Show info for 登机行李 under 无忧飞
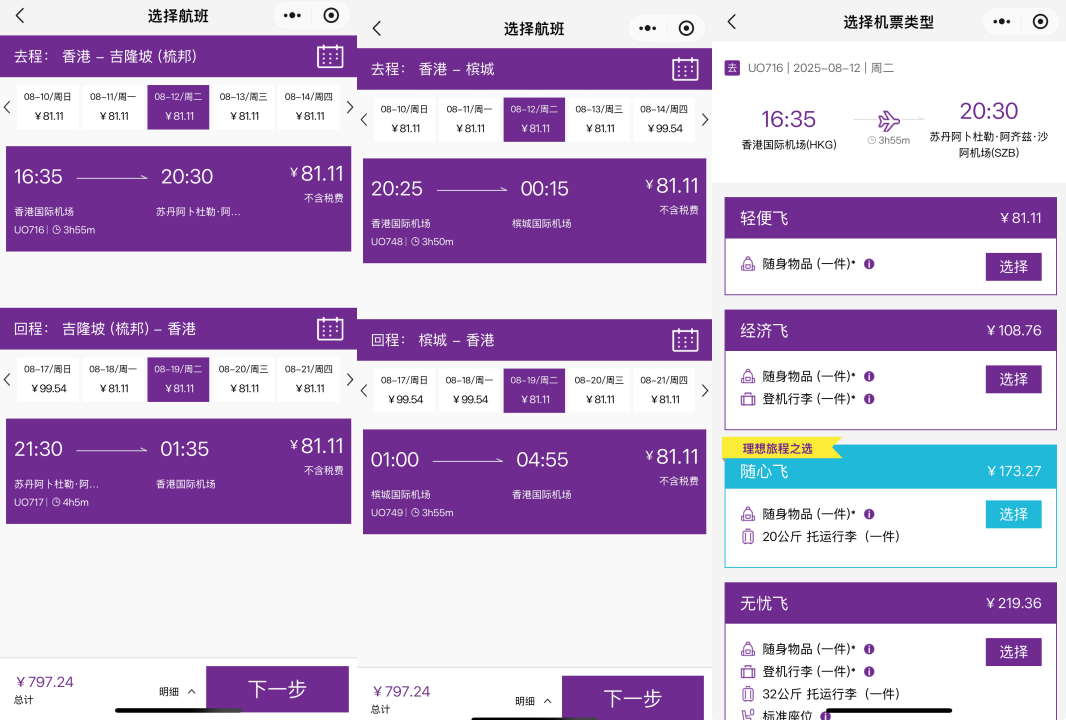Viewport: 1066px width, 720px height. click(869, 672)
